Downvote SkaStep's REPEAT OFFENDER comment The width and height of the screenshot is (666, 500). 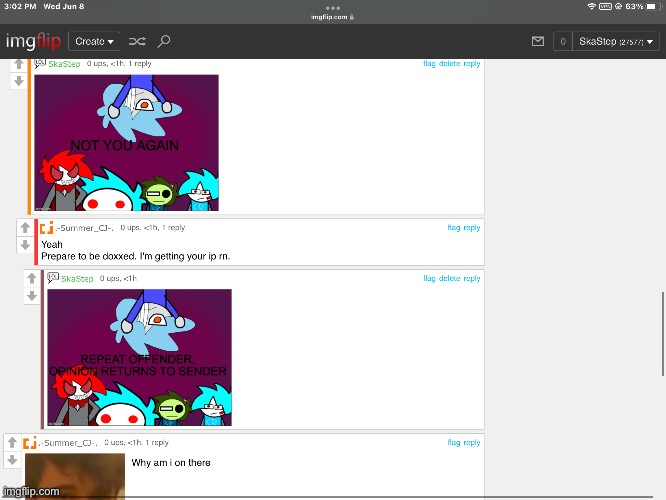[x=32, y=296]
